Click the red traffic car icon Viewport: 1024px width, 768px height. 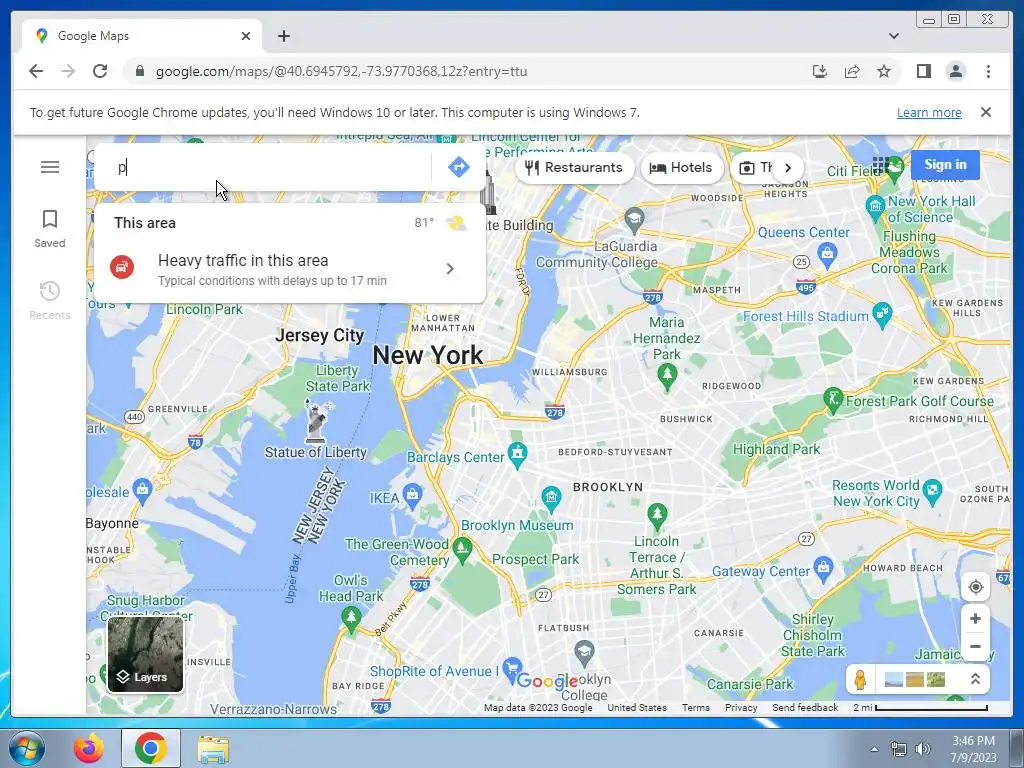(122, 267)
